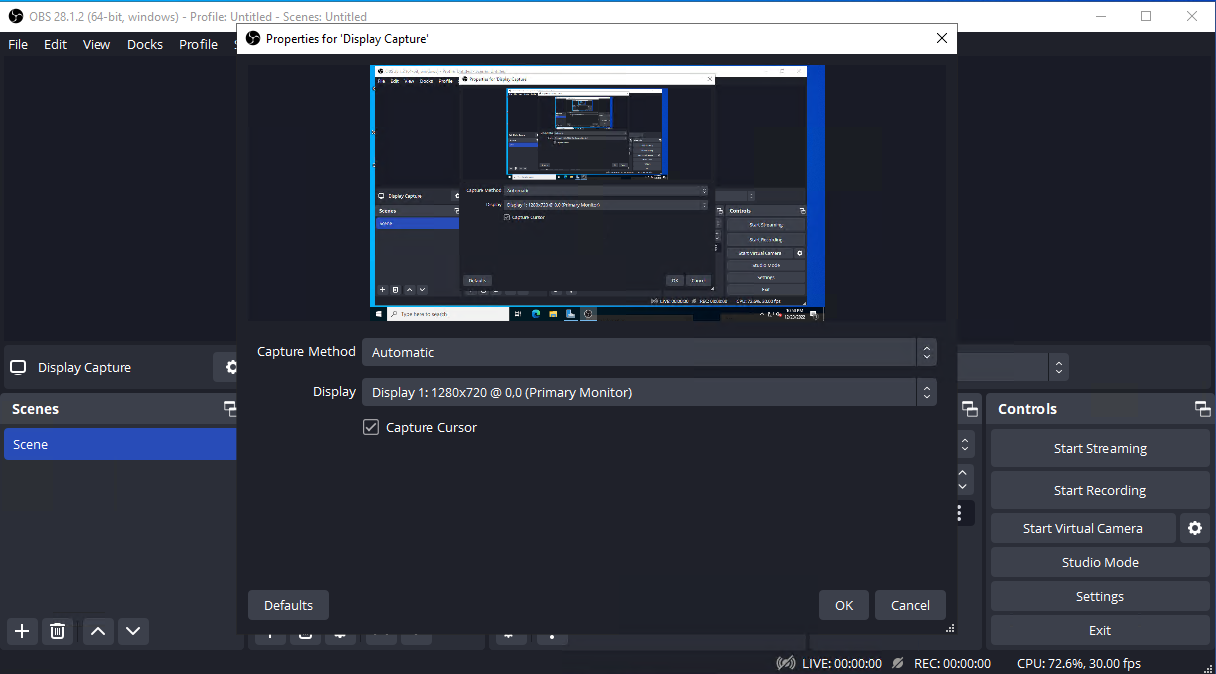Open the Display monitor dropdown

649,392
